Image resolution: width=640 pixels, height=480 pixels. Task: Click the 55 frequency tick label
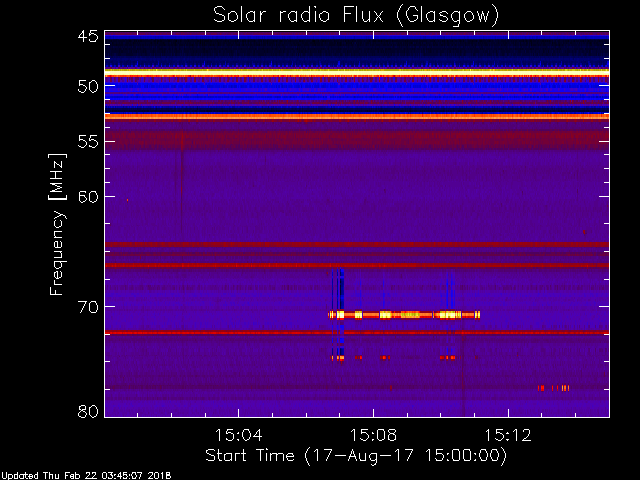coord(88,142)
